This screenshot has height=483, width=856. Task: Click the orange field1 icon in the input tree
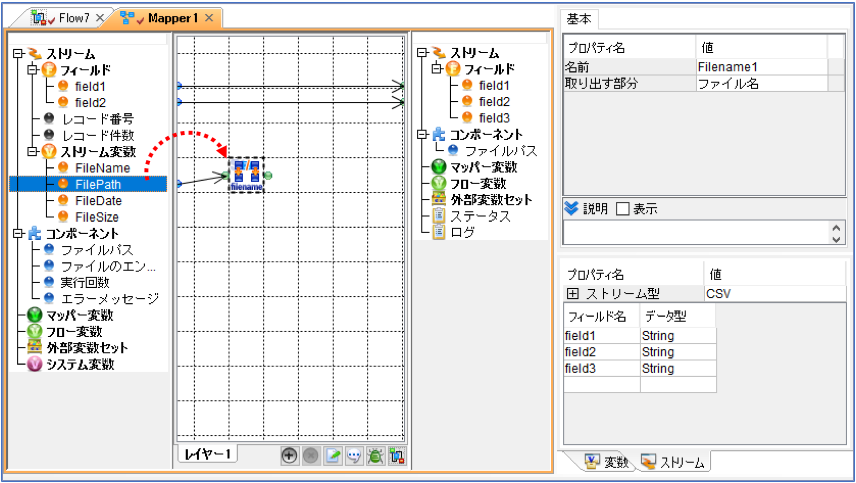63,86
